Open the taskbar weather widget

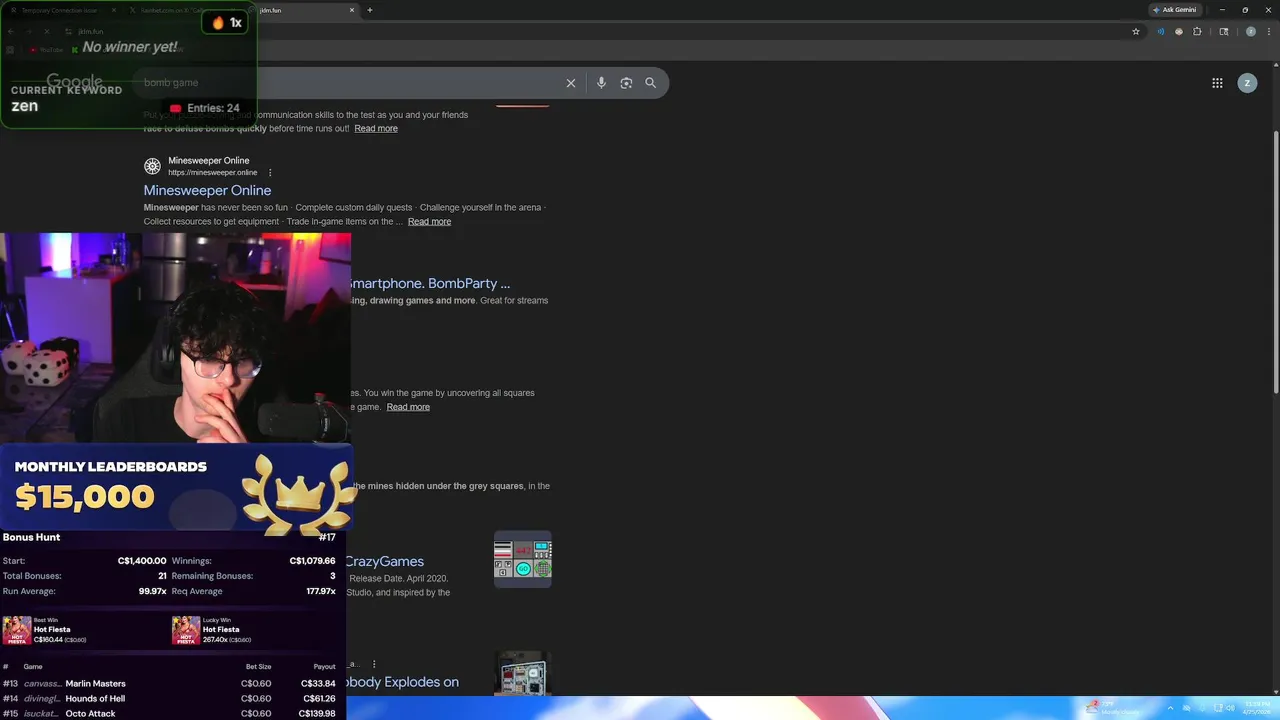point(1113,708)
